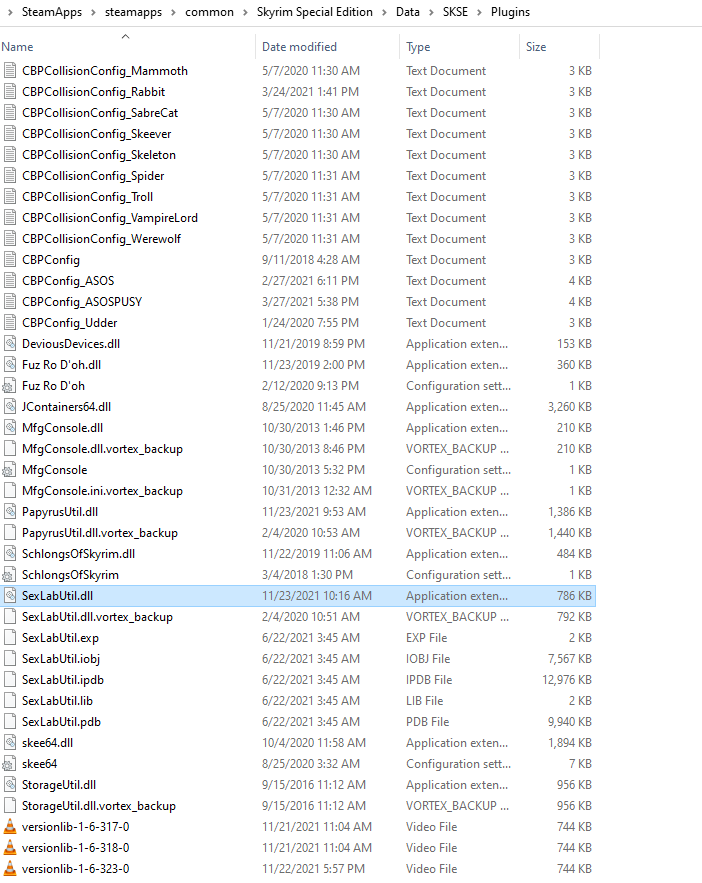Click the gear config icon for Fuz Ro D'oh
Screen dimensions: 702x883
click(x=9, y=386)
